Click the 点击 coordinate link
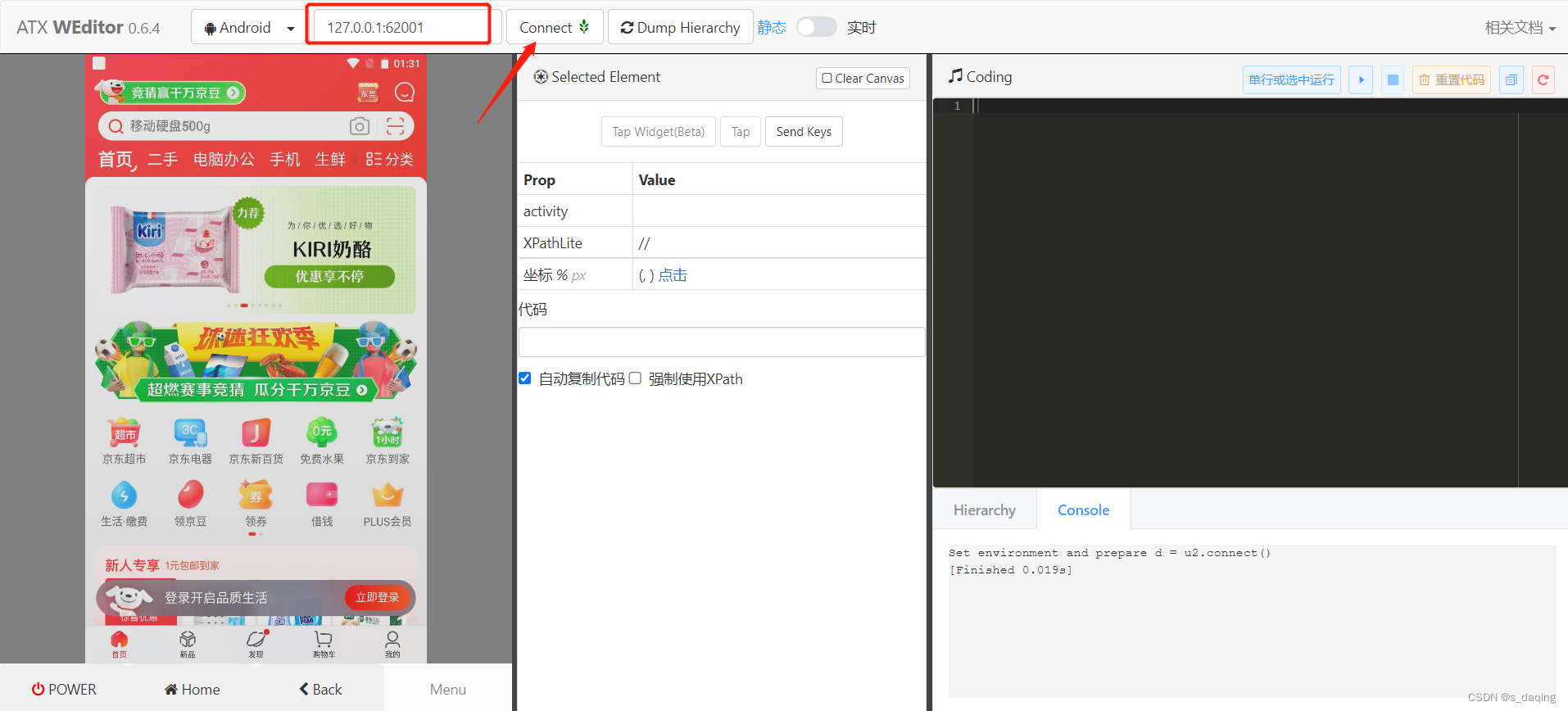 coord(673,275)
